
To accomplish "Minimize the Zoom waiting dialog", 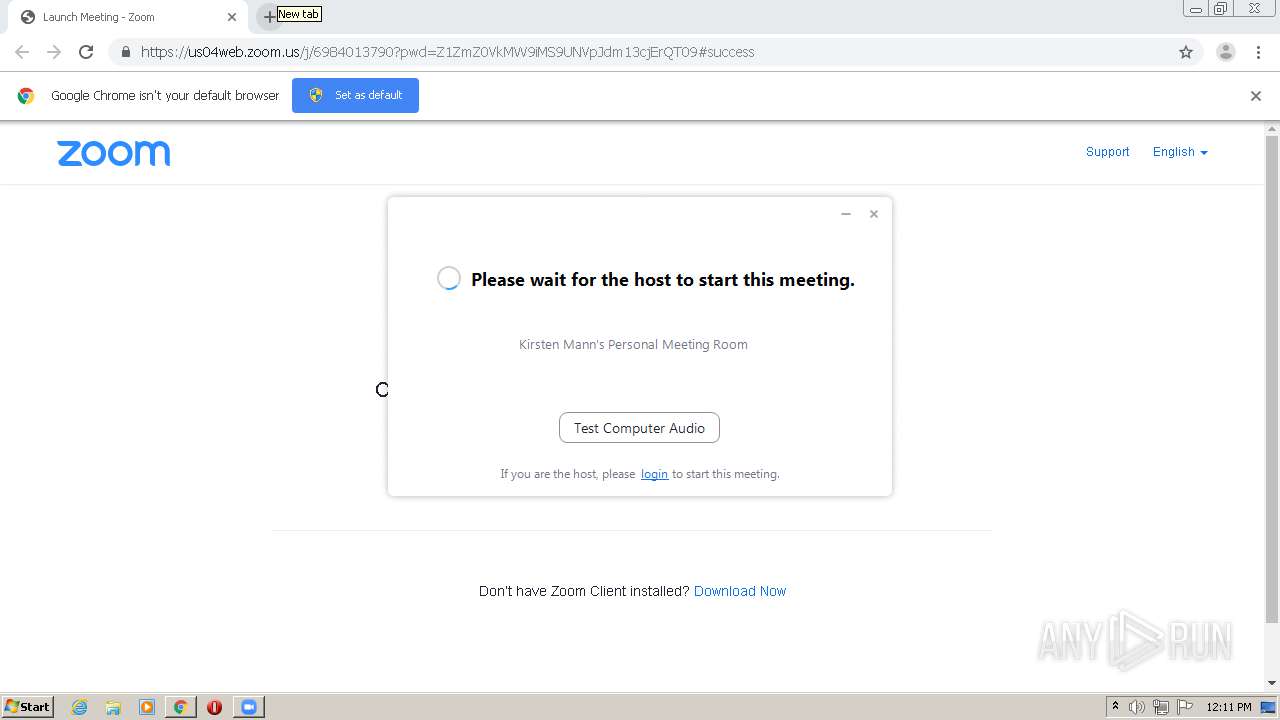I will [846, 214].
